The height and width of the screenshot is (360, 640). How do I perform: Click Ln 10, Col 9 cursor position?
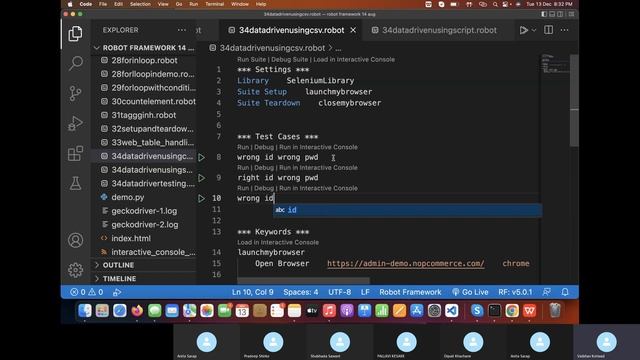pyautogui.click(x=253, y=292)
